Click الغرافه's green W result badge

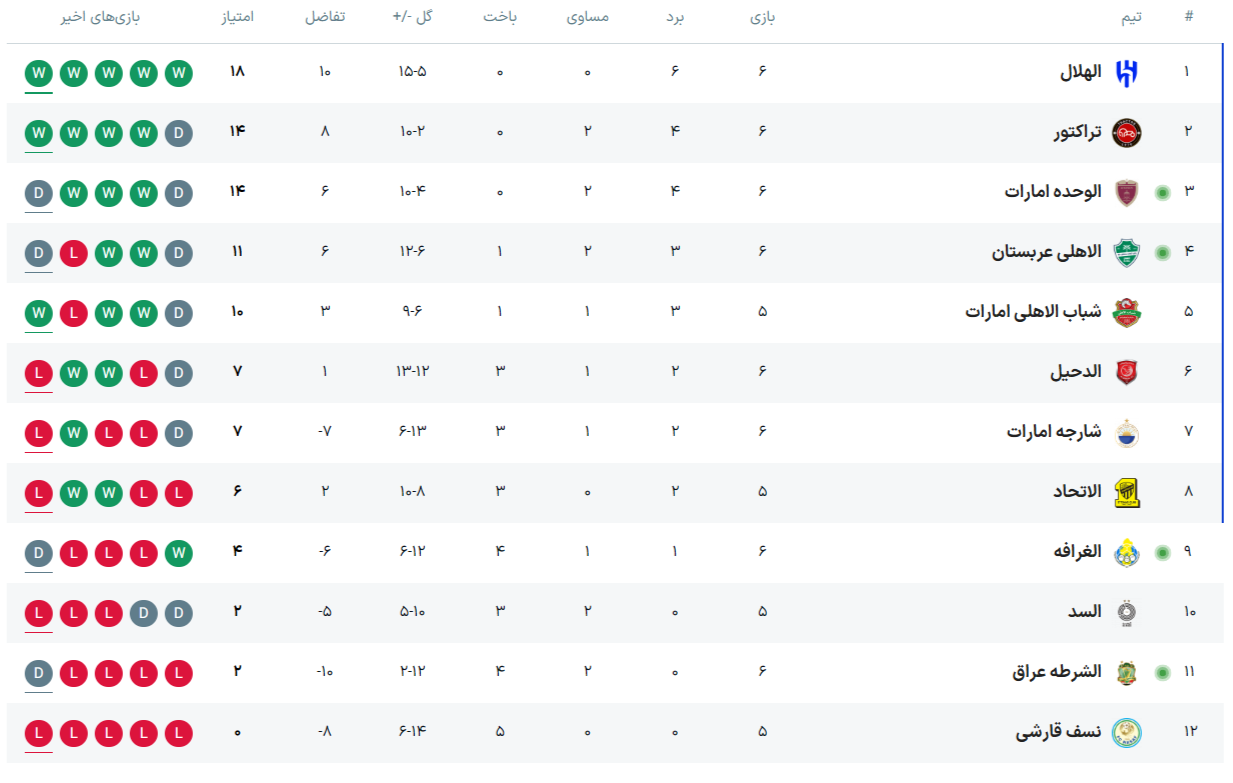179,553
